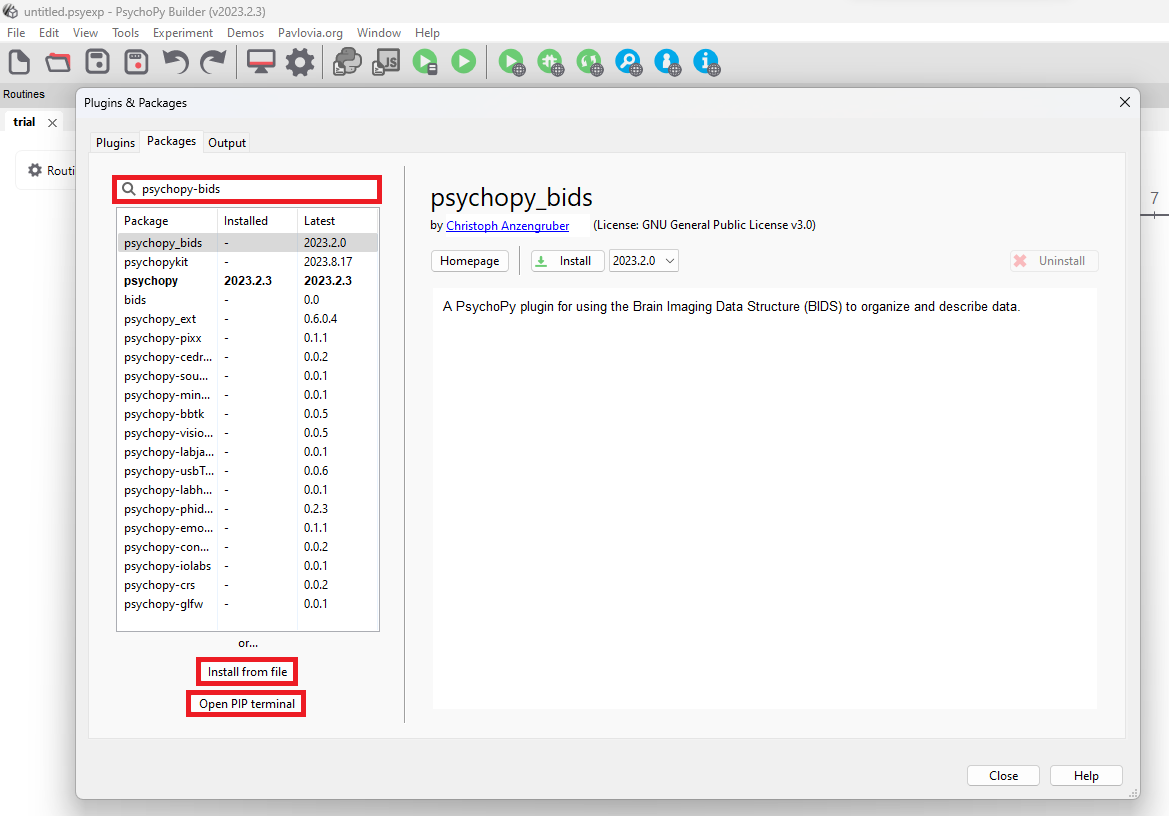Screen dimensions: 1169x816
Task: Click the package search field
Action: click(248, 189)
